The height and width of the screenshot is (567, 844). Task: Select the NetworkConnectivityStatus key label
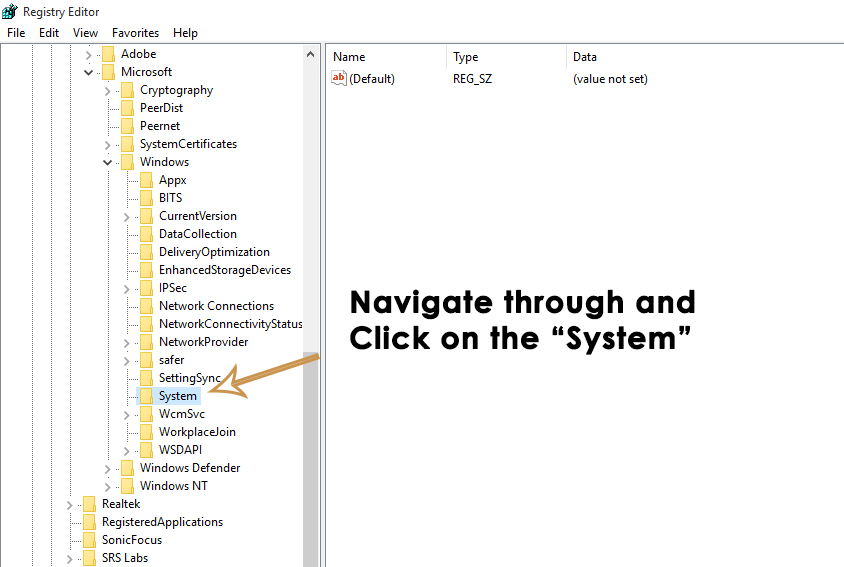tap(230, 324)
